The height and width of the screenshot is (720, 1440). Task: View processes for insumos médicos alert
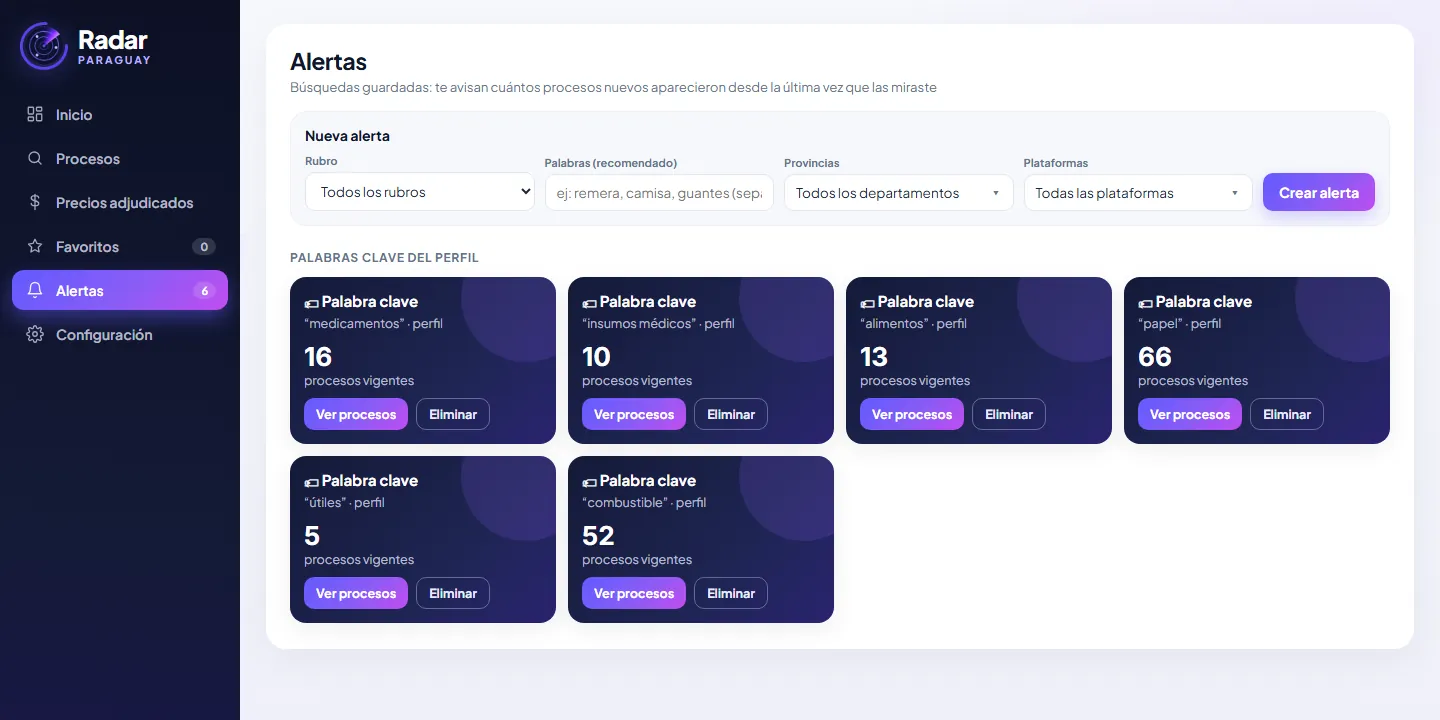tap(634, 414)
